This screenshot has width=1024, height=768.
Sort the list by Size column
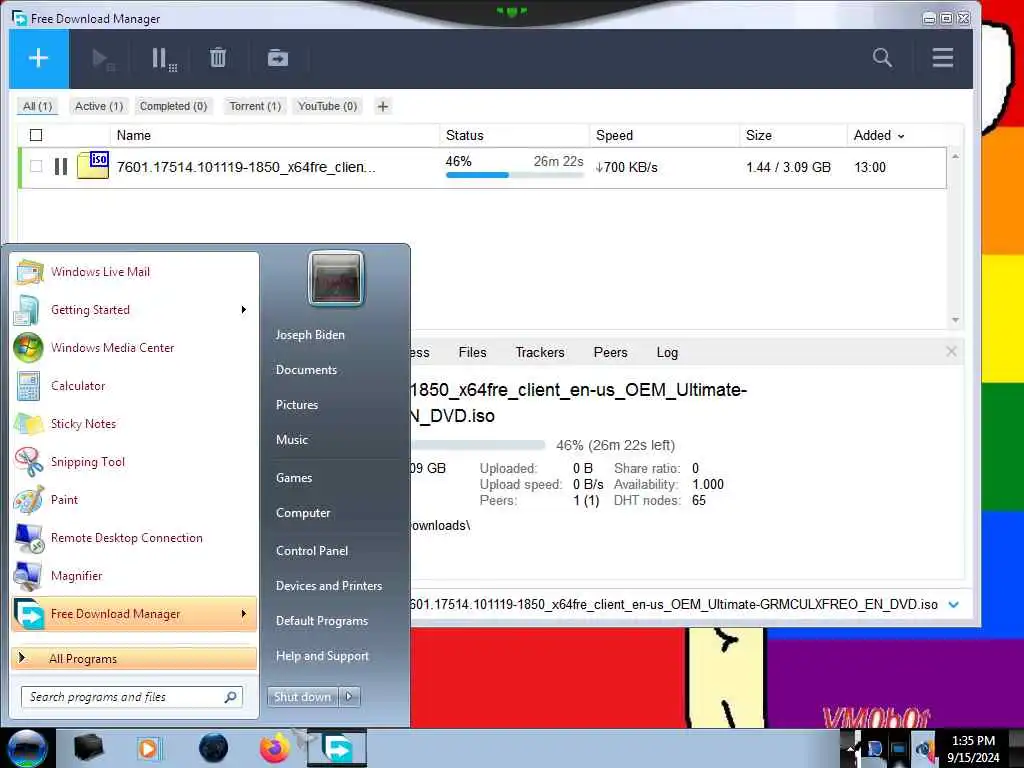pyautogui.click(x=759, y=135)
